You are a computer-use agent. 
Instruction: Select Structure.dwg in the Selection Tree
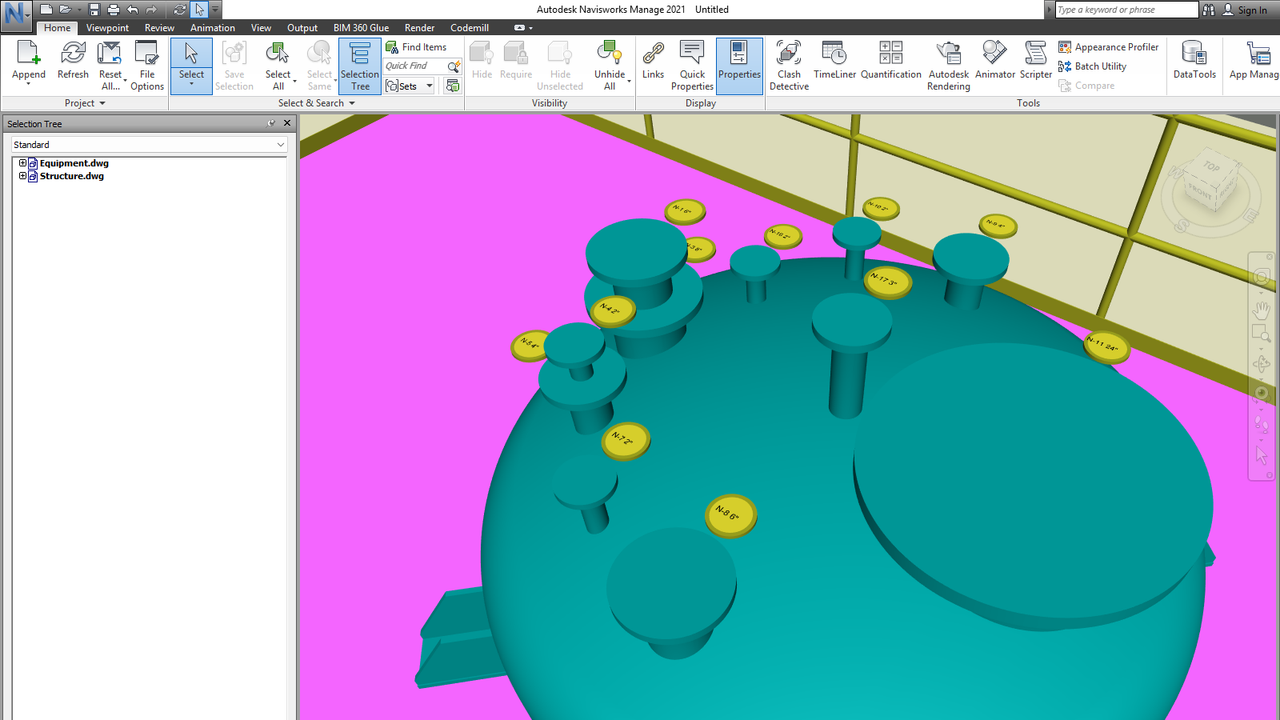point(72,176)
